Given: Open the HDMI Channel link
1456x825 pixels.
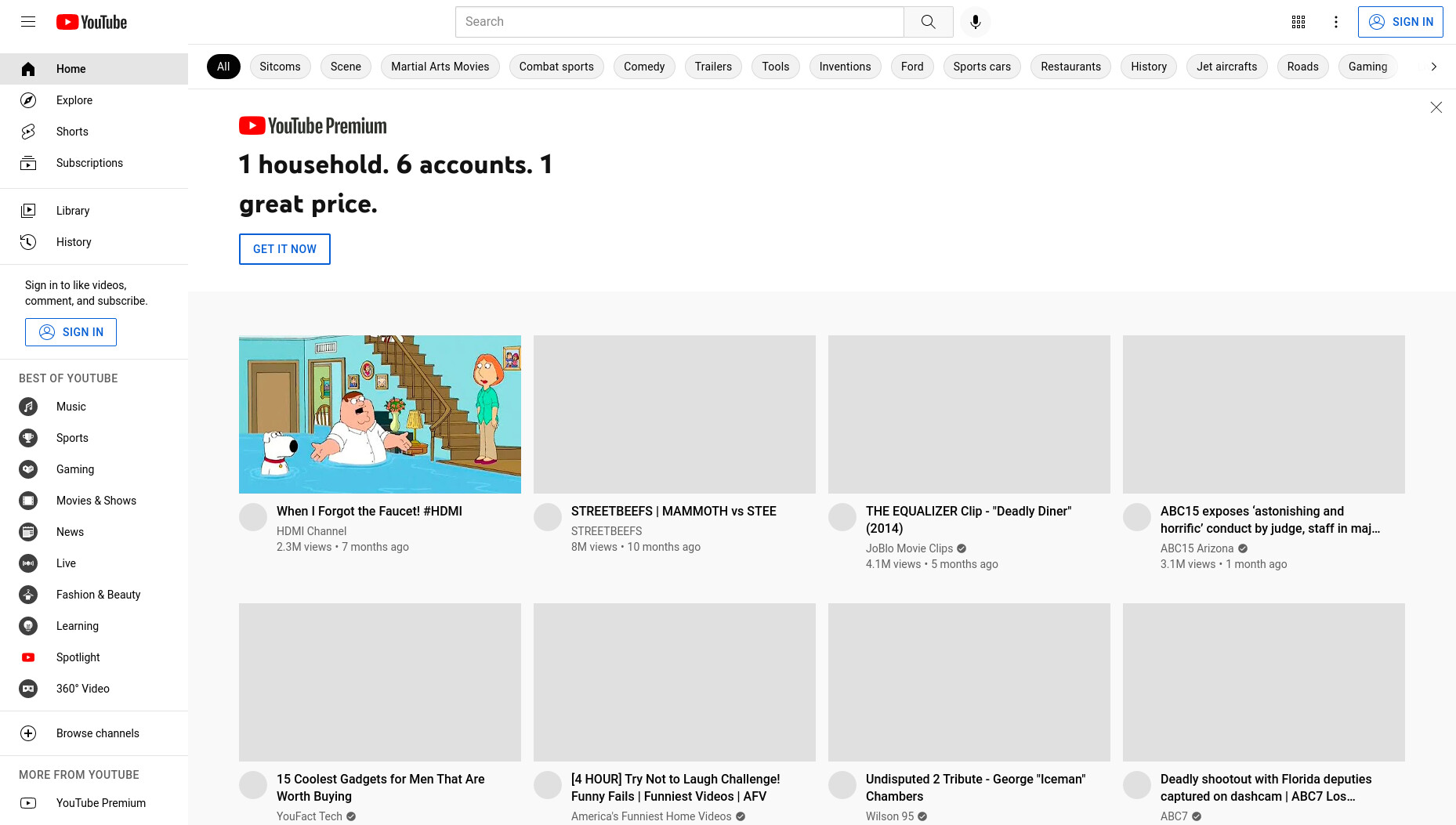Looking at the screenshot, I should coord(311,531).
